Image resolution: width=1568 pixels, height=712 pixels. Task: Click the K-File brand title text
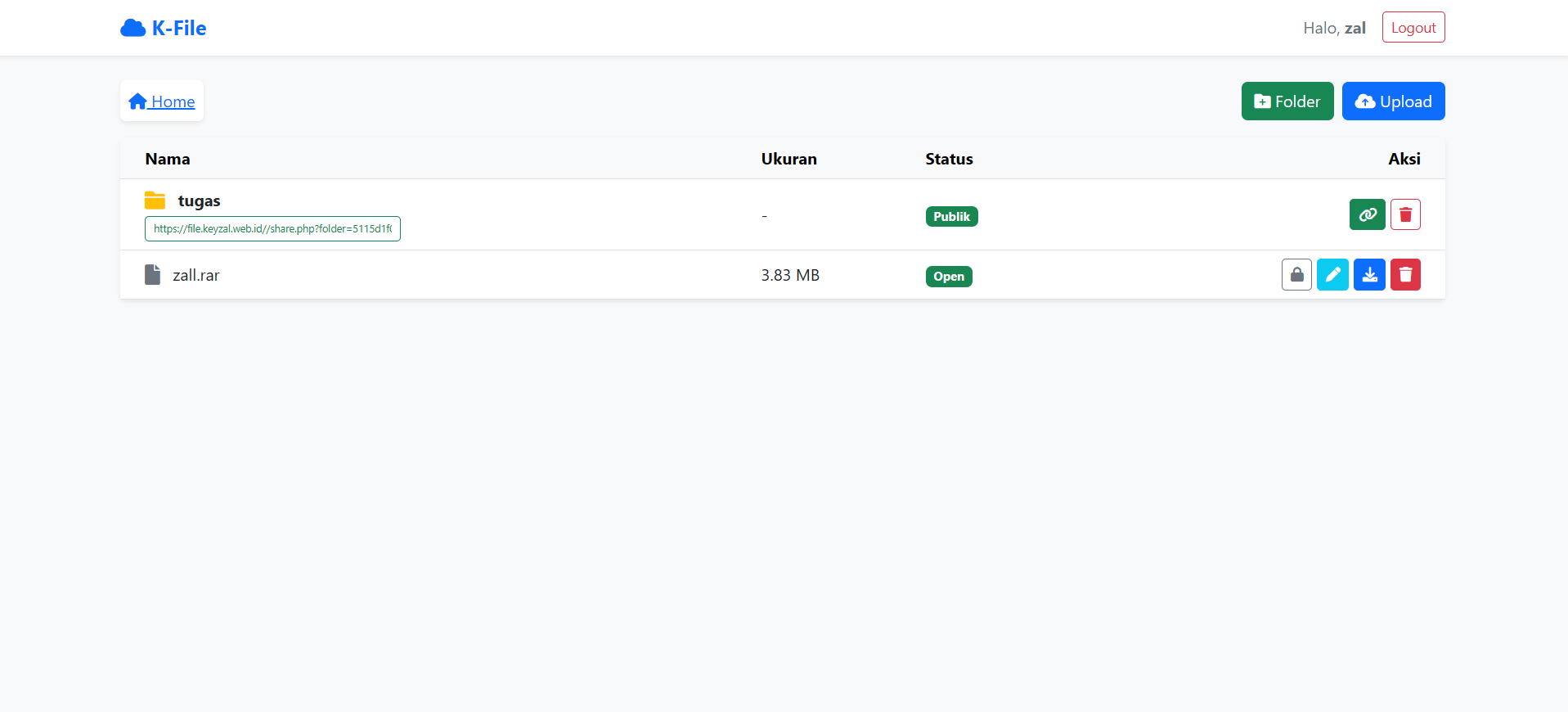(x=179, y=29)
